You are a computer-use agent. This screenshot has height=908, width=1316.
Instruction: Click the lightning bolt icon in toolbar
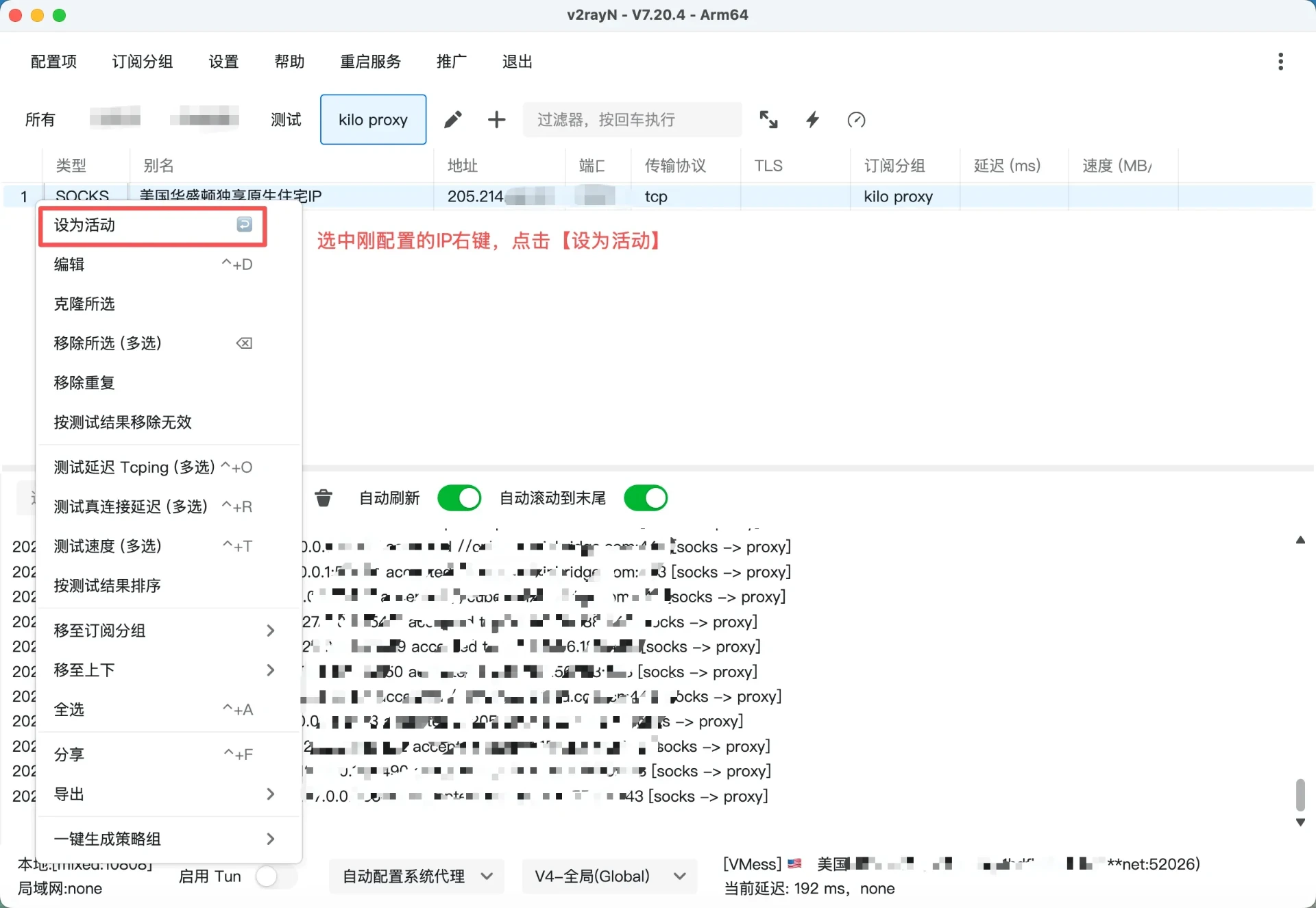[812, 119]
